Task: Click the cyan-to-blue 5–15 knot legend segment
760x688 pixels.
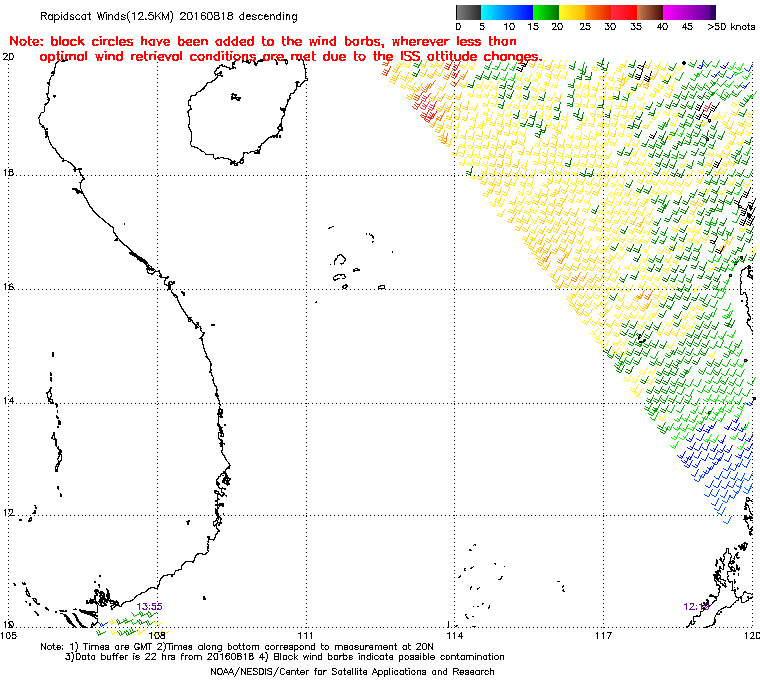Action: coord(507,12)
